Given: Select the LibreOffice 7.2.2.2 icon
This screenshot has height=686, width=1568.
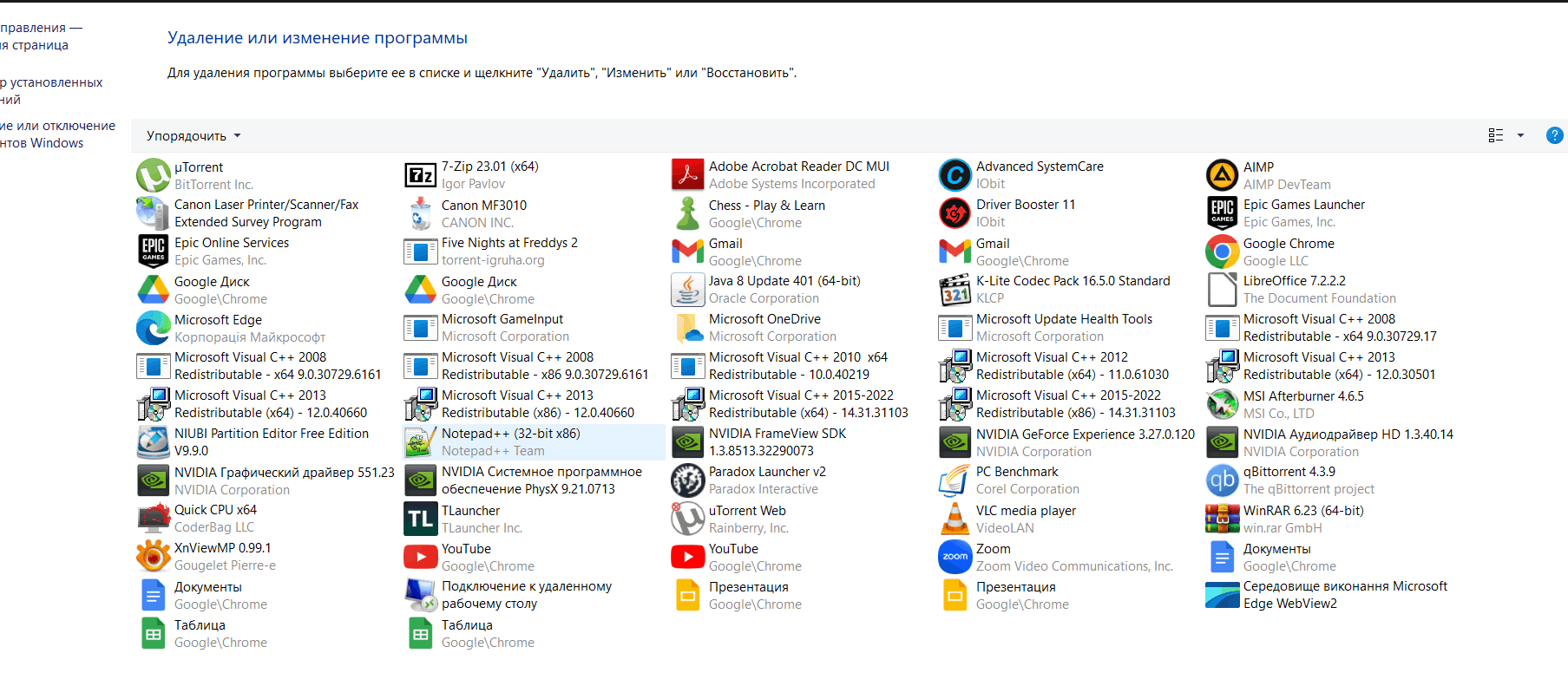Looking at the screenshot, I should tap(1223, 290).
